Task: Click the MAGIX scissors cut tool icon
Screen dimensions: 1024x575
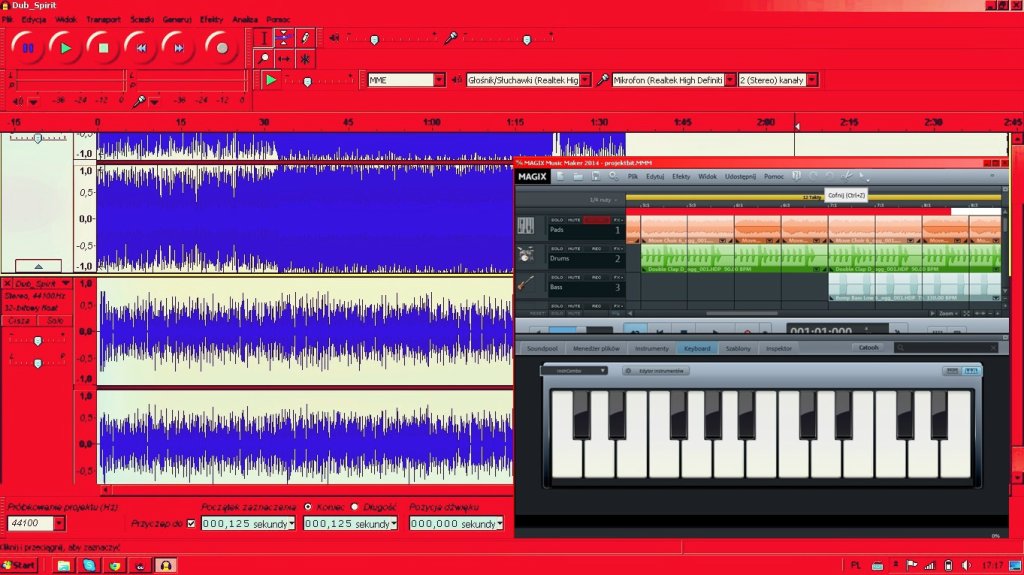Action: [x=846, y=176]
